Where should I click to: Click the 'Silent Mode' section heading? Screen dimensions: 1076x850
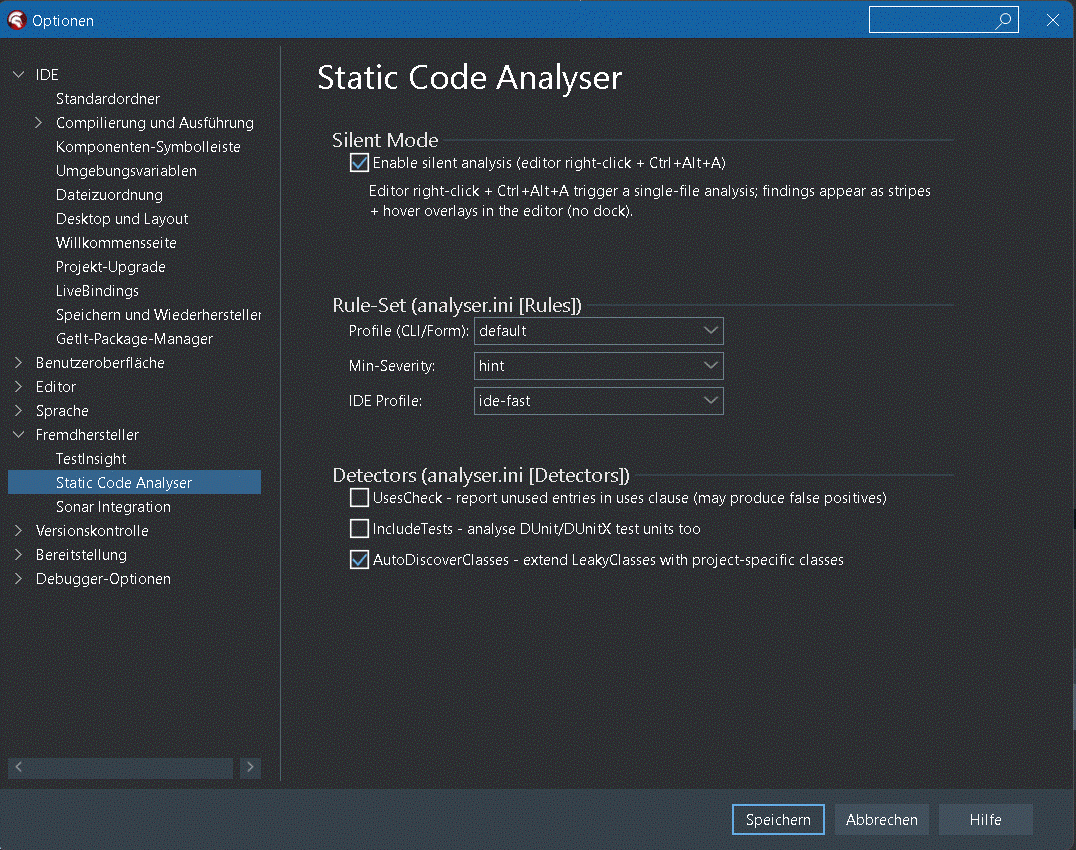(385, 140)
